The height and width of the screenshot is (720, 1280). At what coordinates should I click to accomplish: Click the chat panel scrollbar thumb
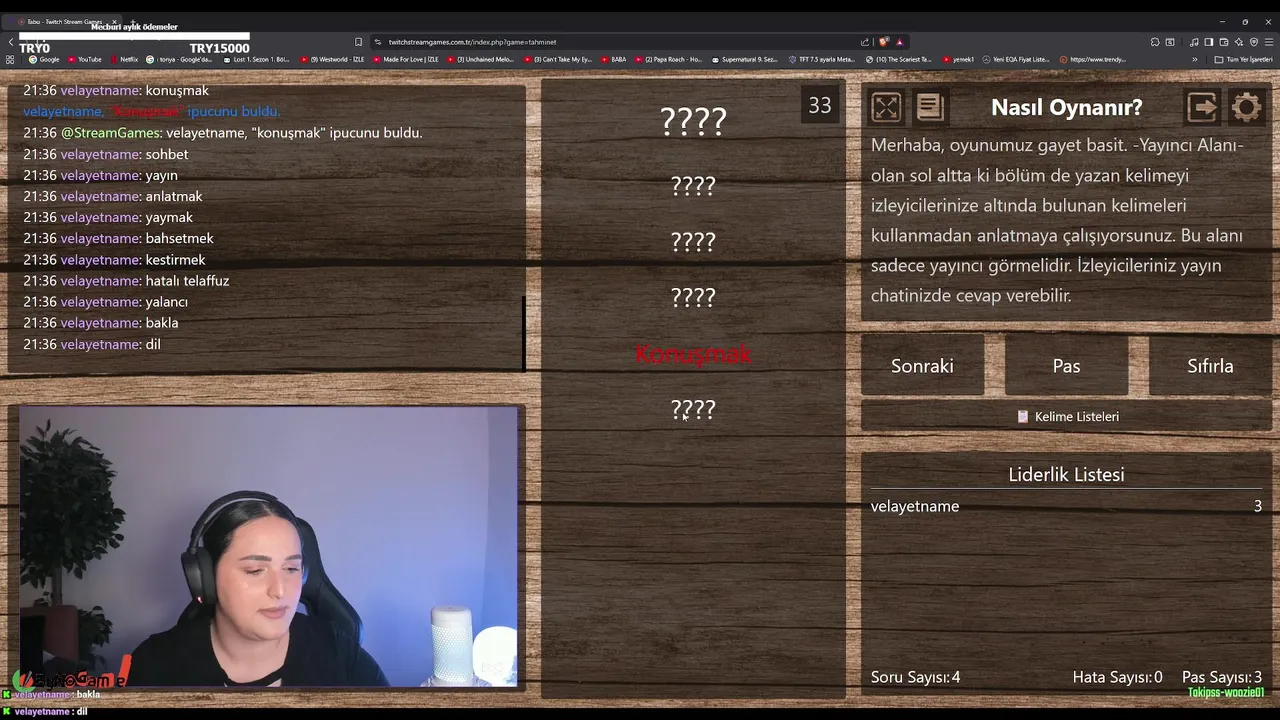coord(523,333)
